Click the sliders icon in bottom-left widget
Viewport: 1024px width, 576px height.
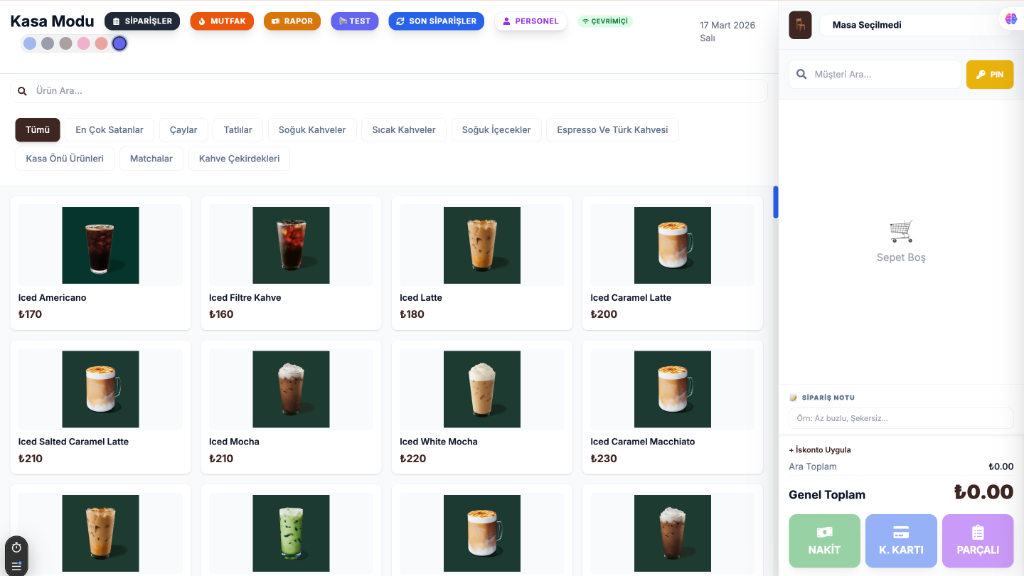[16, 566]
